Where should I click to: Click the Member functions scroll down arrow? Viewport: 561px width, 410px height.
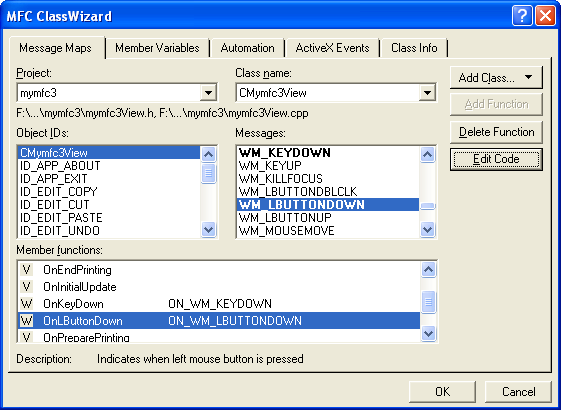428,334
